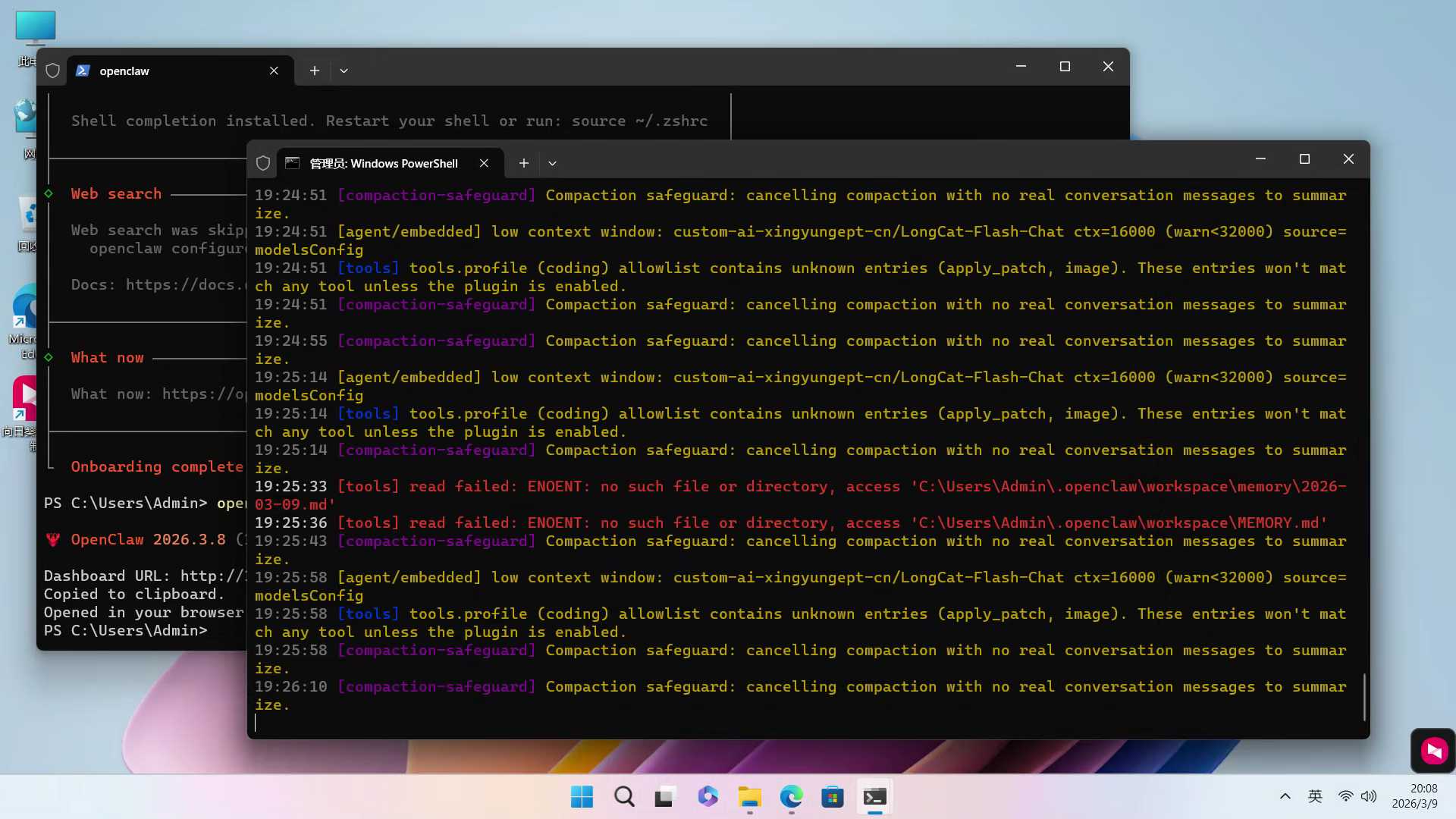Click the shield icon in PowerShell title bar

coord(263,163)
